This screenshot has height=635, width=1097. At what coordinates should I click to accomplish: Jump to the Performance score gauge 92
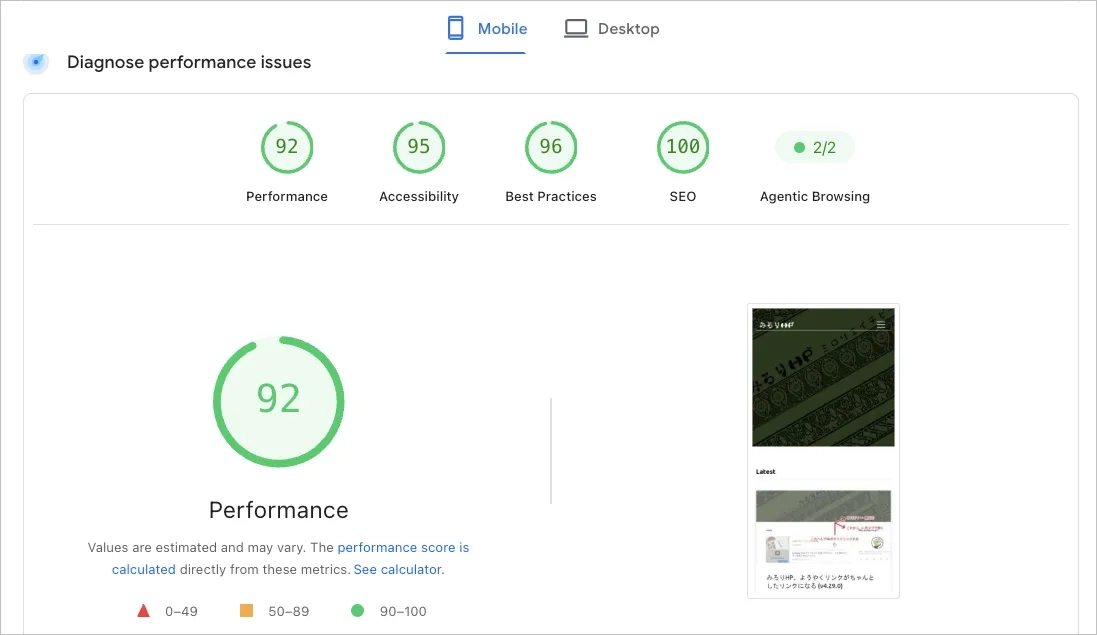(x=287, y=147)
